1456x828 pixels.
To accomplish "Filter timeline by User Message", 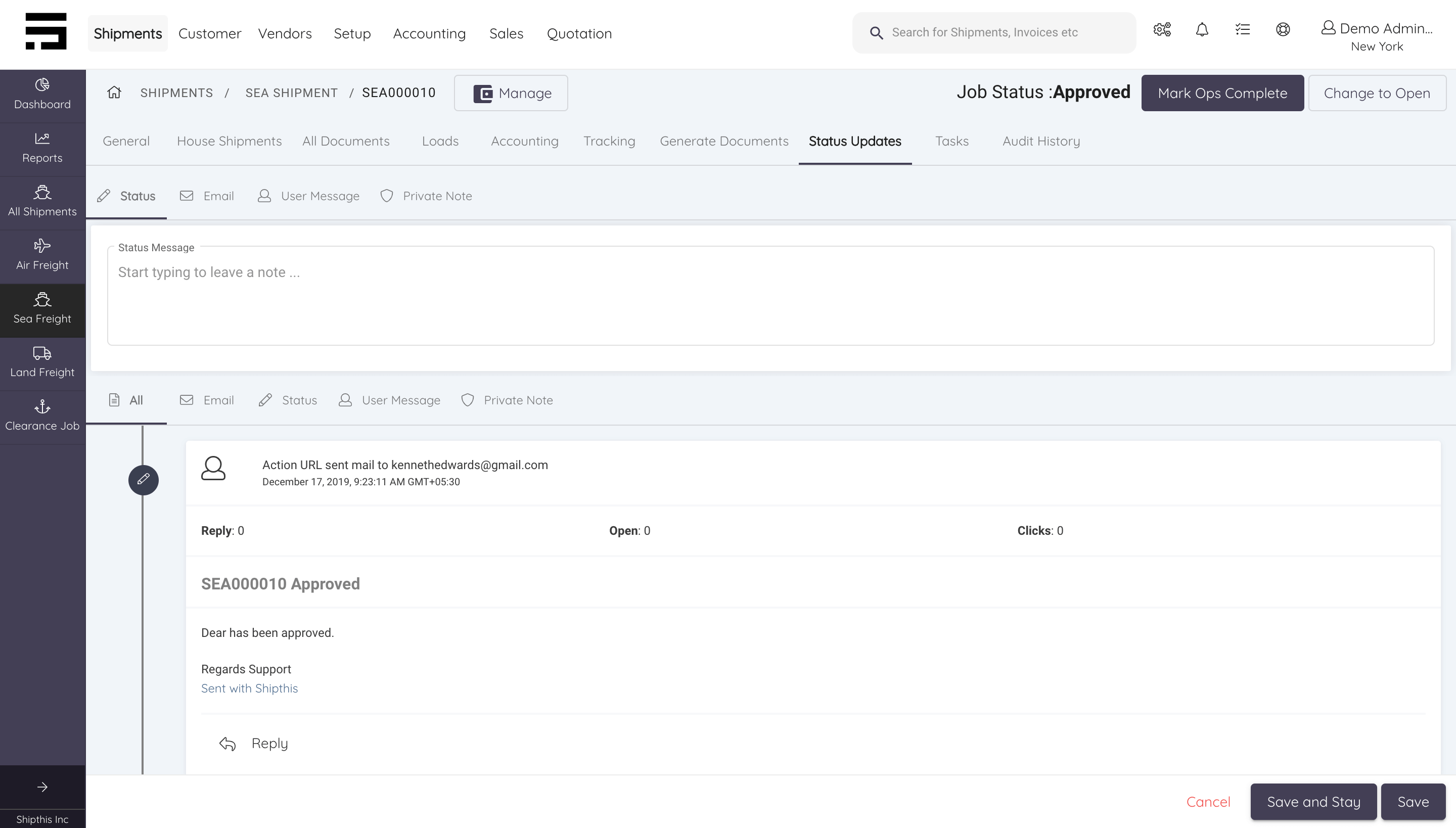I will tap(389, 400).
